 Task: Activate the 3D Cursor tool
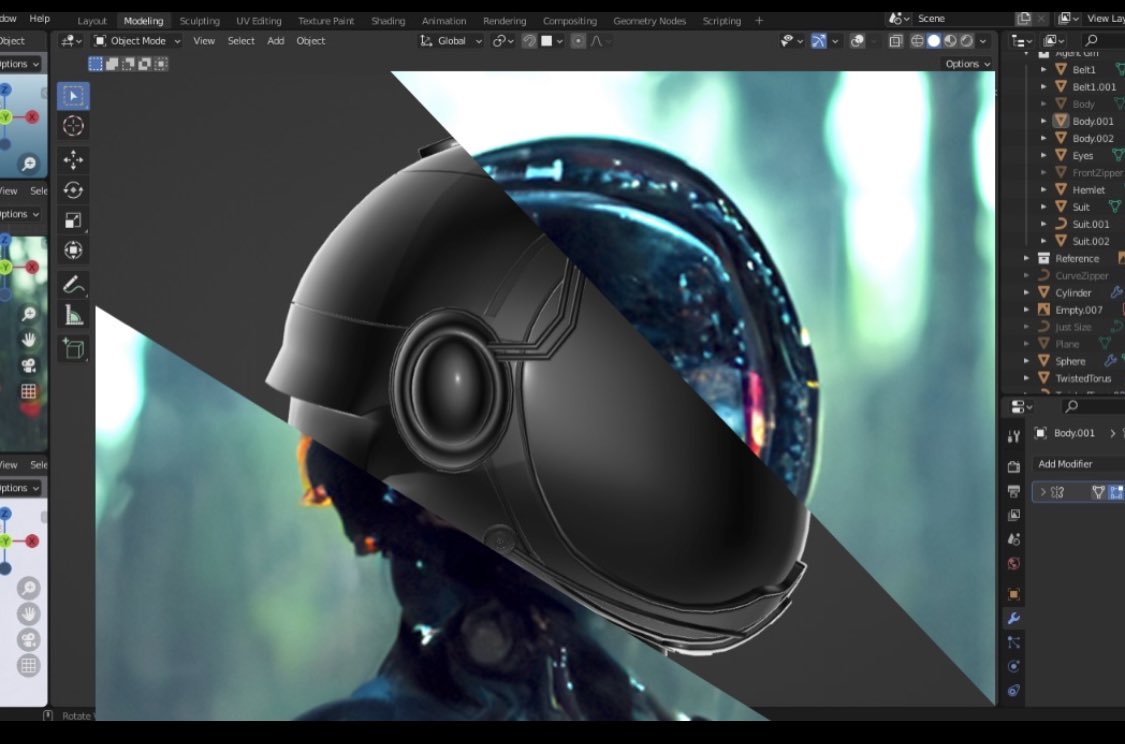(73, 126)
